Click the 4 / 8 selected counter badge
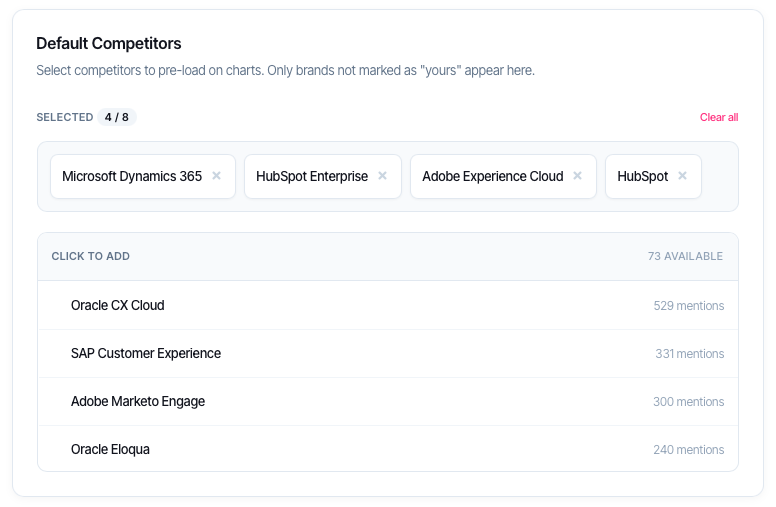The width and height of the screenshot is (776, 507). tap(117, 117)
